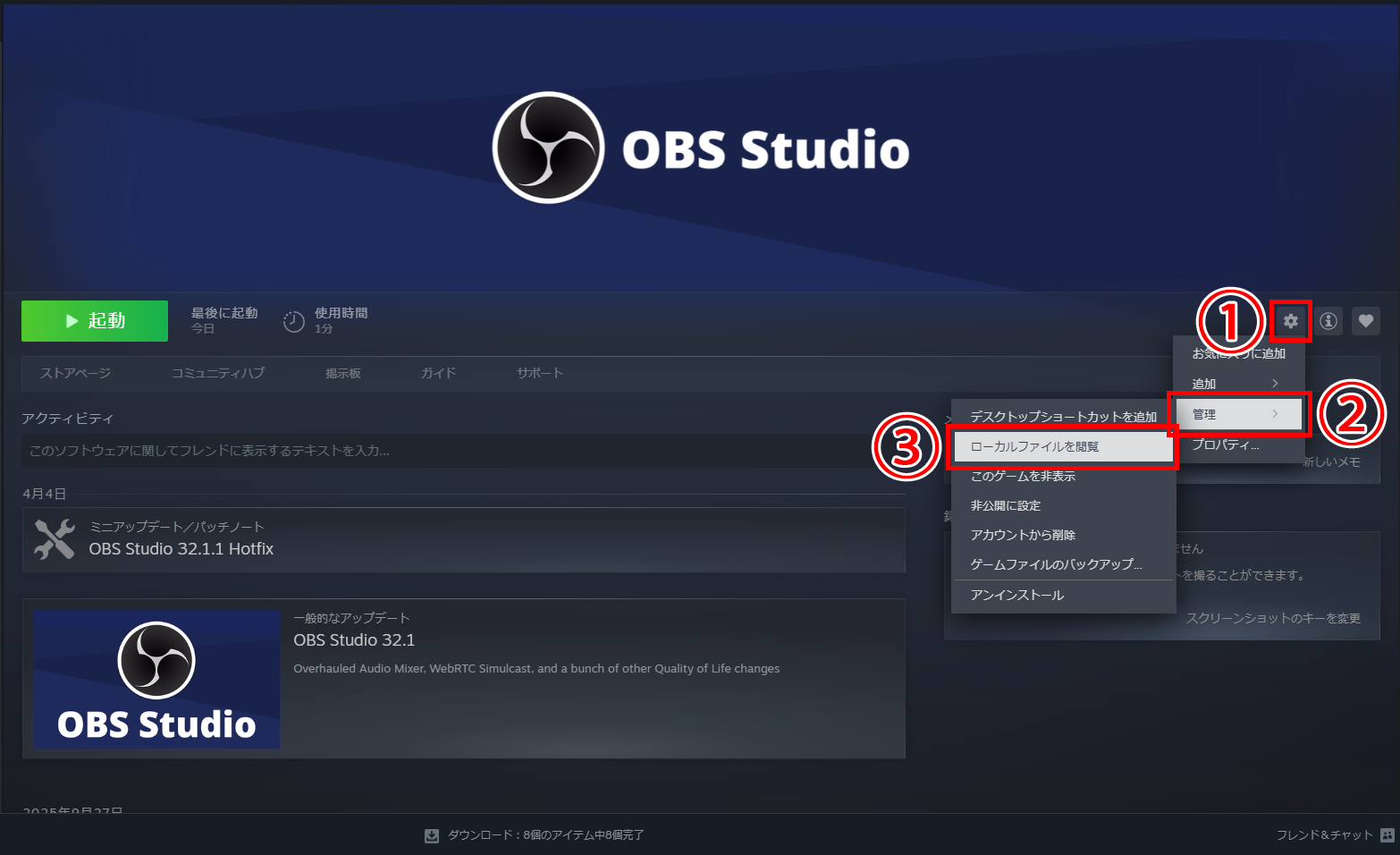Screen dimensions: 1400x855
Task: Select このゲームを非表示
Action: pos(1063,476)
